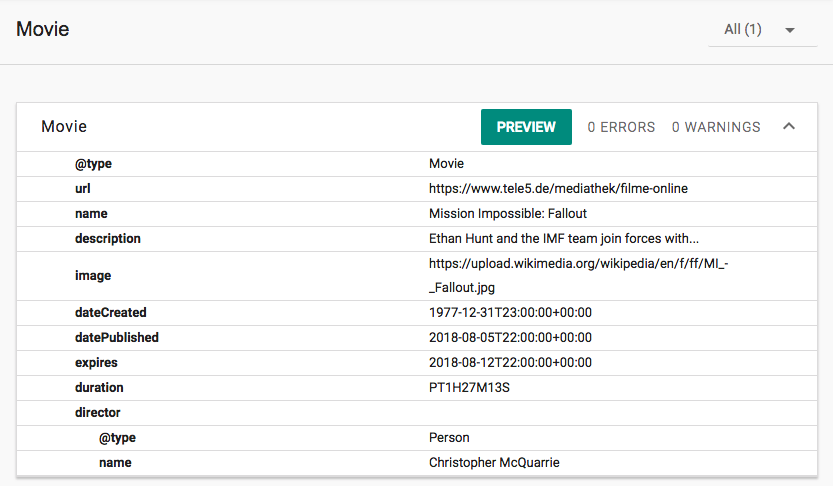The image size is (833, 486).
Task: Click the 0 WARNINGS label
Action: pyautogui.click(x=716, y=127)
